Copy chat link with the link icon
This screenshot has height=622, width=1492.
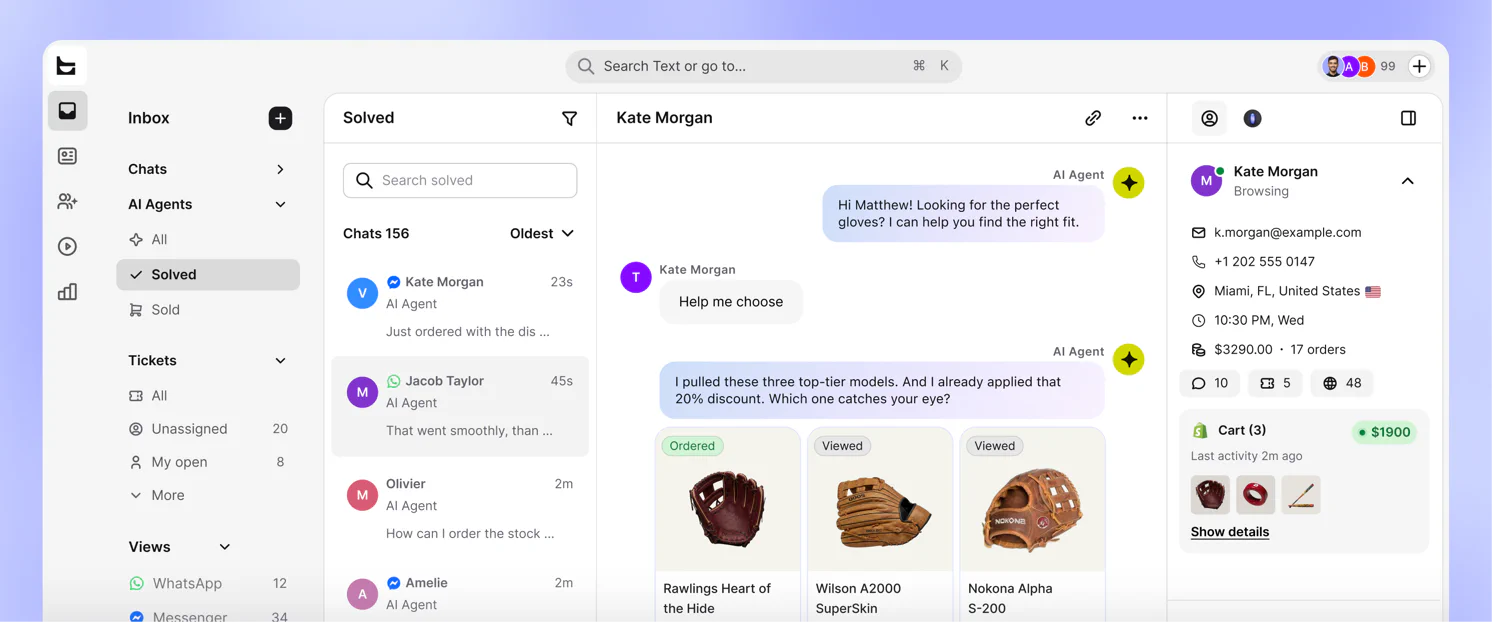tap(1093, 118)
